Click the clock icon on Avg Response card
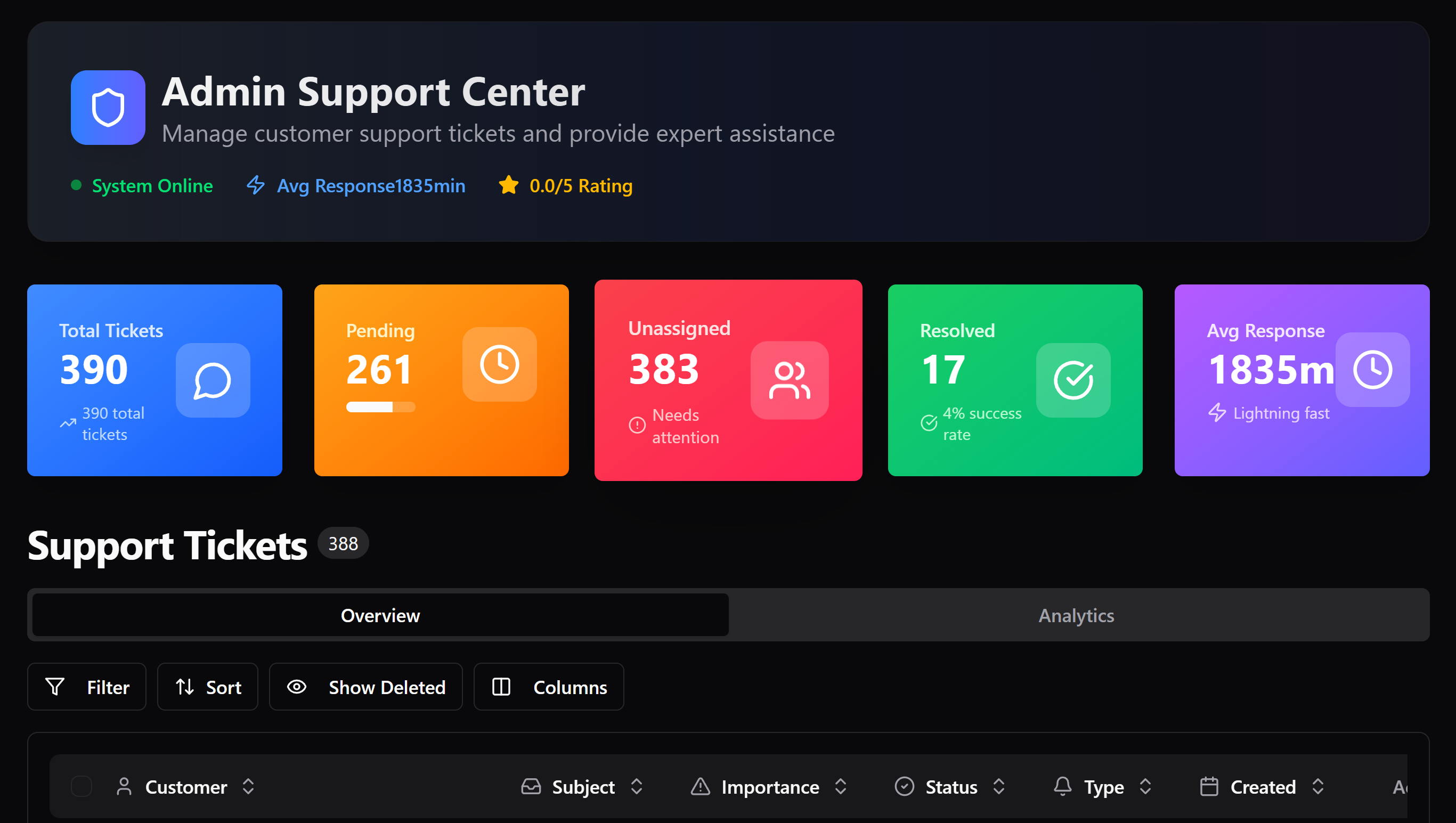1456x823 pixels. coord(1372,370)
